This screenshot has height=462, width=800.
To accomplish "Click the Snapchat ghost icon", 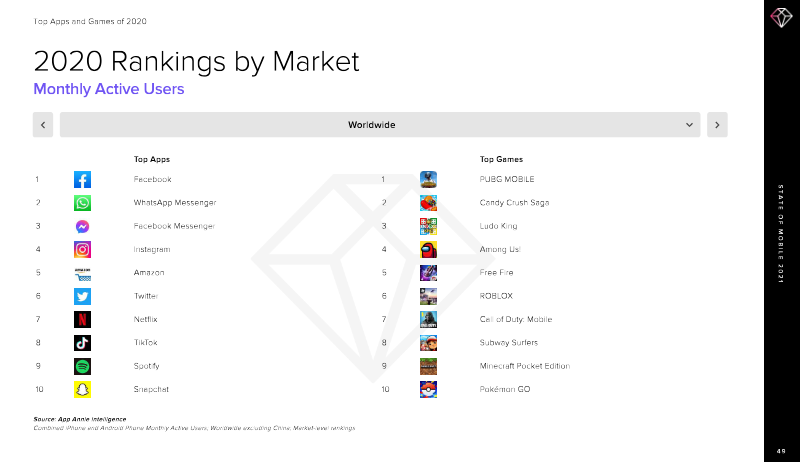I will point(82,389).
